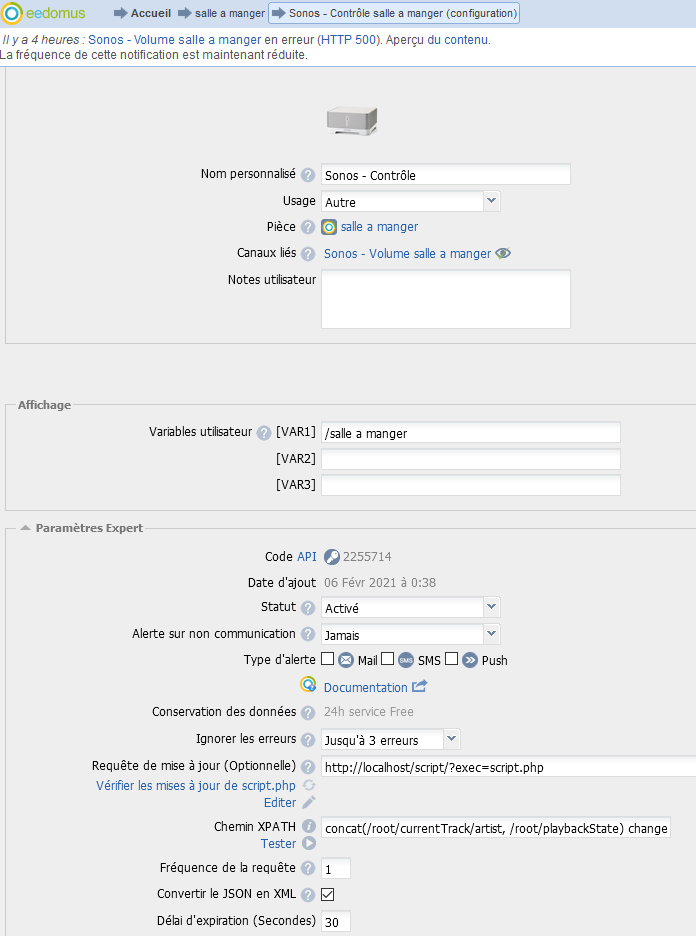Click the API key icon
The width and height of the screenshot is (696, 936).
(331, 557)
